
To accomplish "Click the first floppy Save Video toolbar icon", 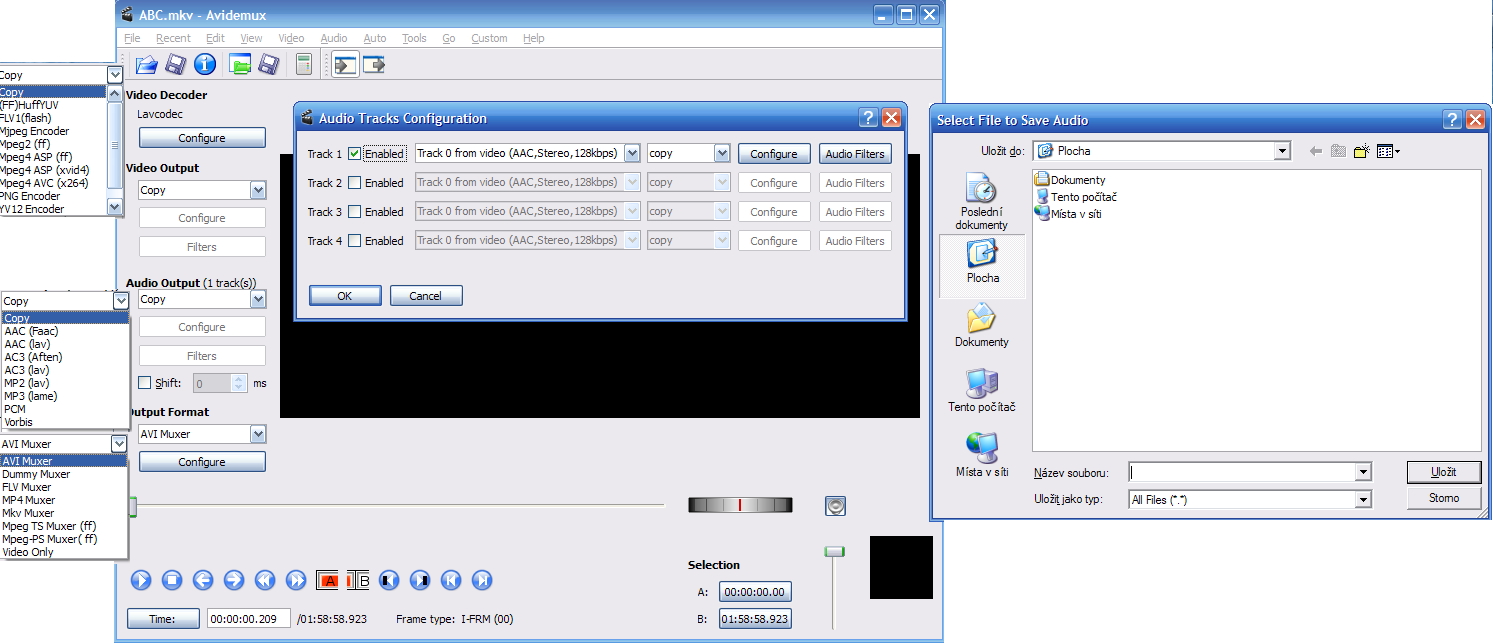I will pos(176,65).
